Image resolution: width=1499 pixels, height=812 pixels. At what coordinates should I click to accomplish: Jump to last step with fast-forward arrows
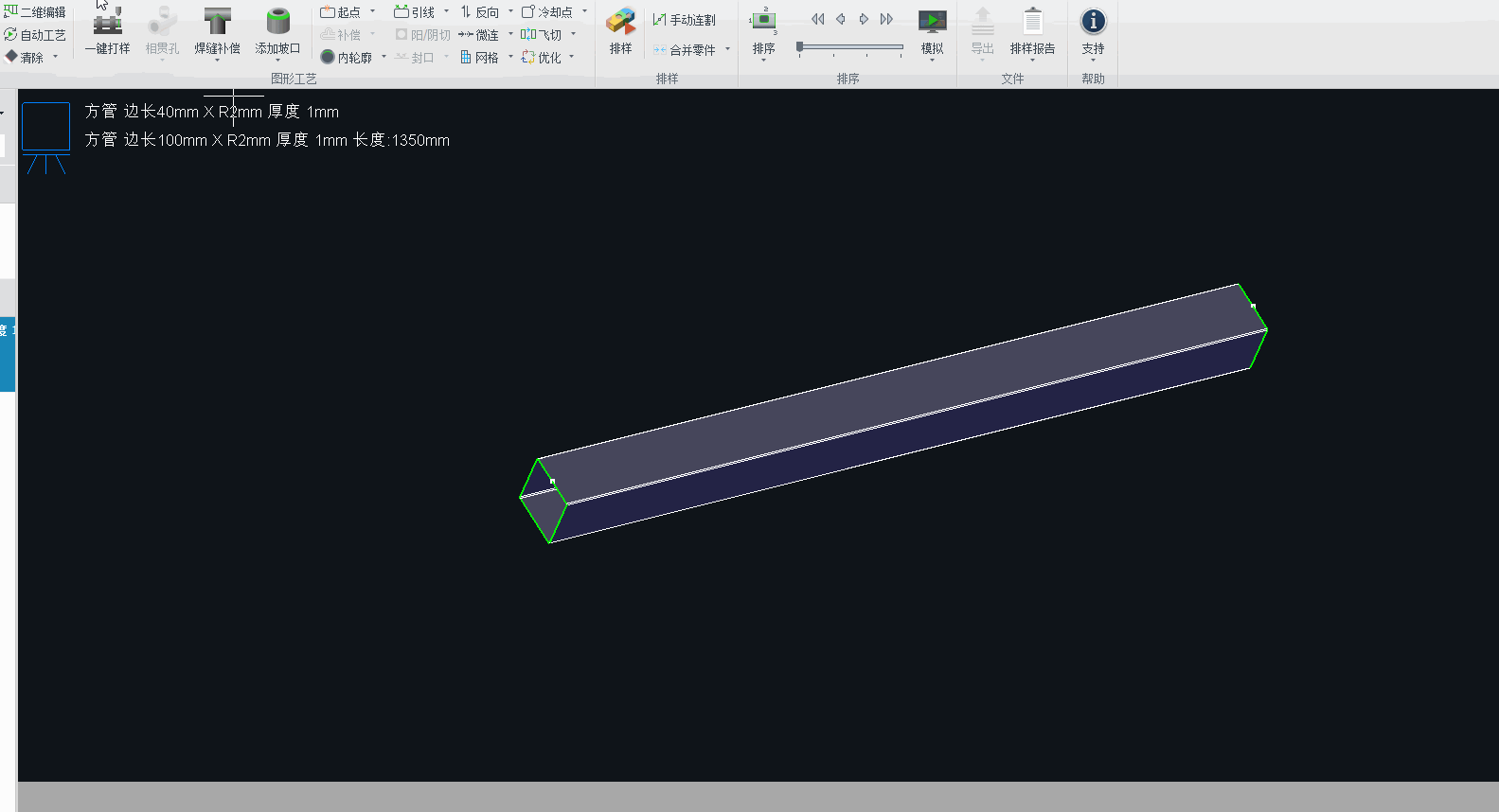click(886, 19)
